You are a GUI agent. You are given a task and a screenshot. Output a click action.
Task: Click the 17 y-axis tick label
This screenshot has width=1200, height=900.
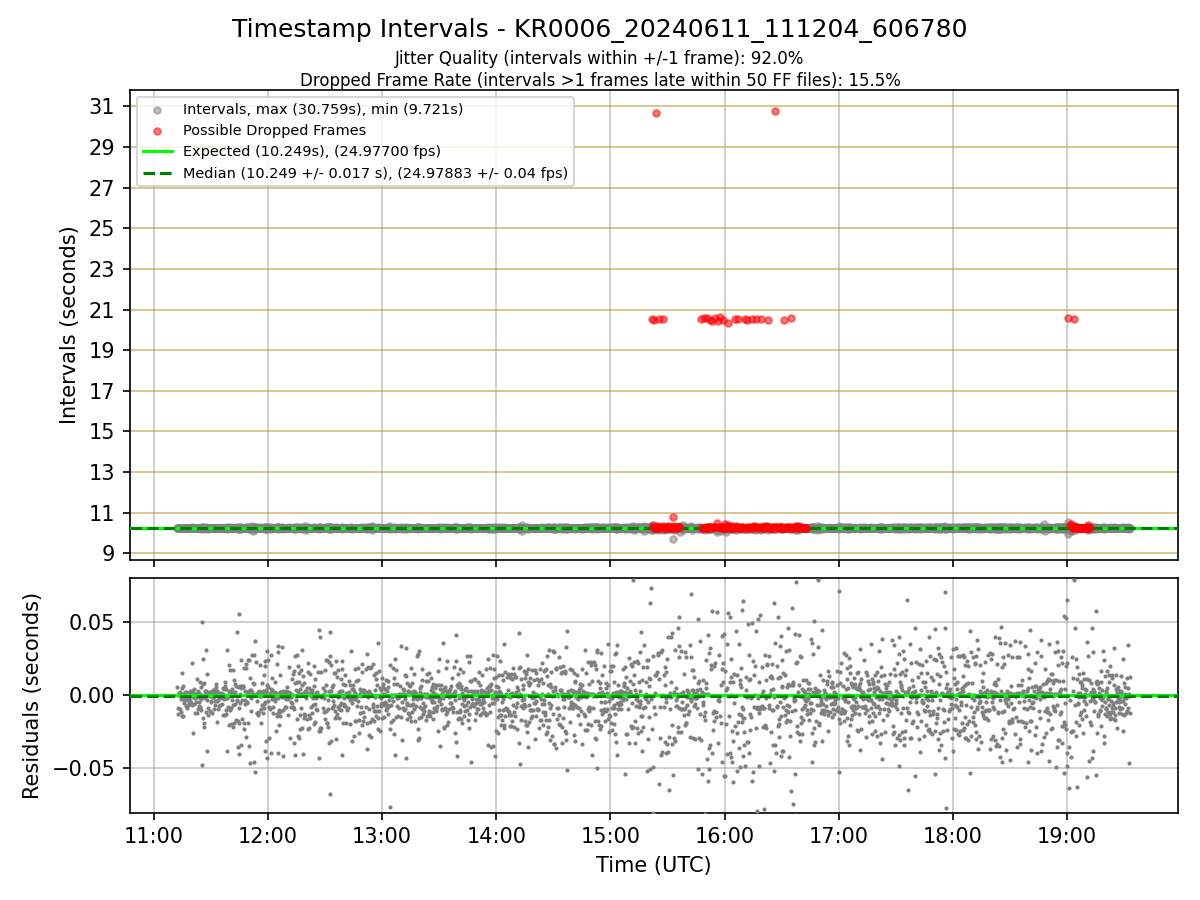click(103, 391)
